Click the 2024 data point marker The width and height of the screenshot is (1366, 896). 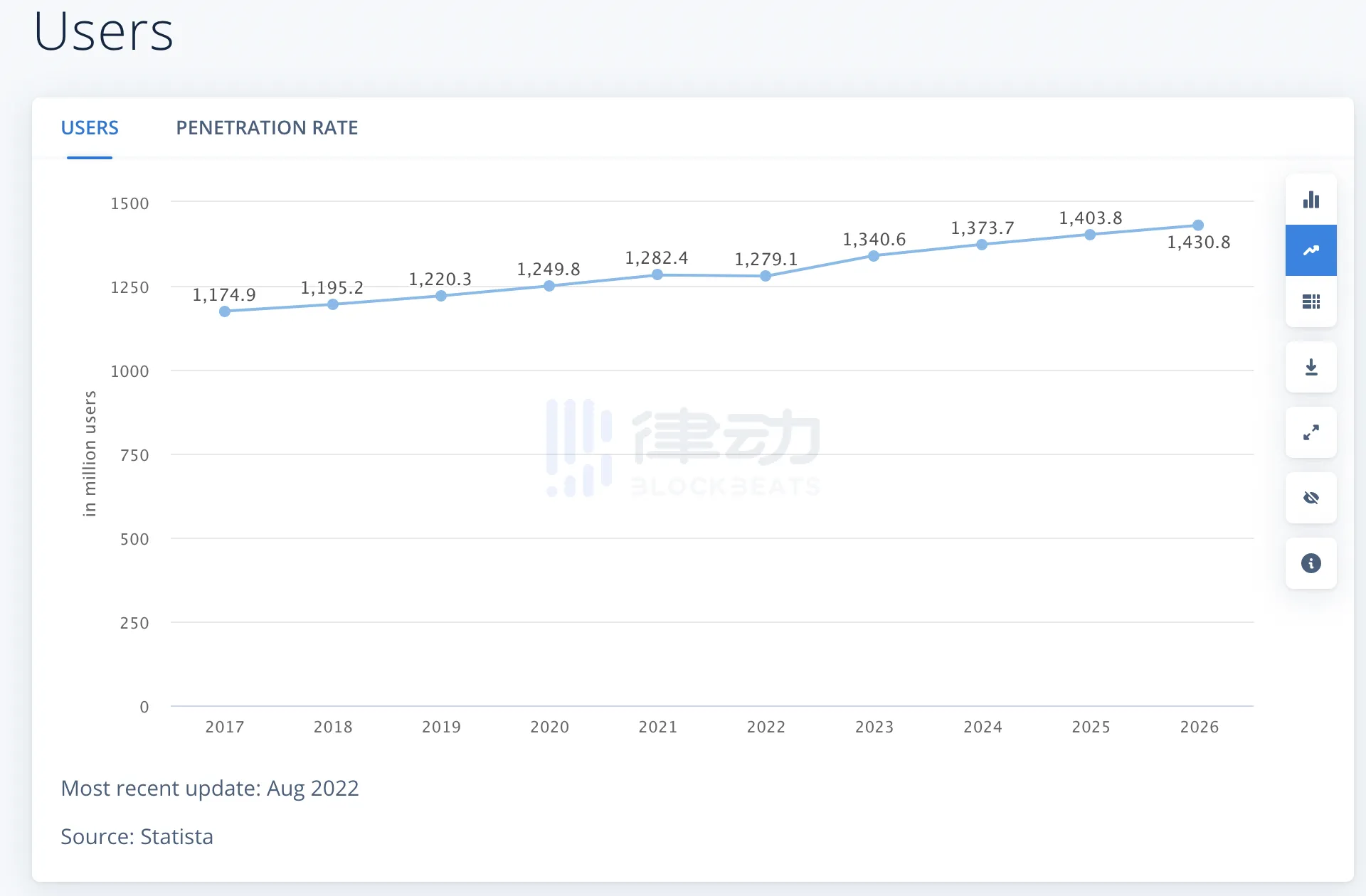pyautogui.click(x=982, y=245)
